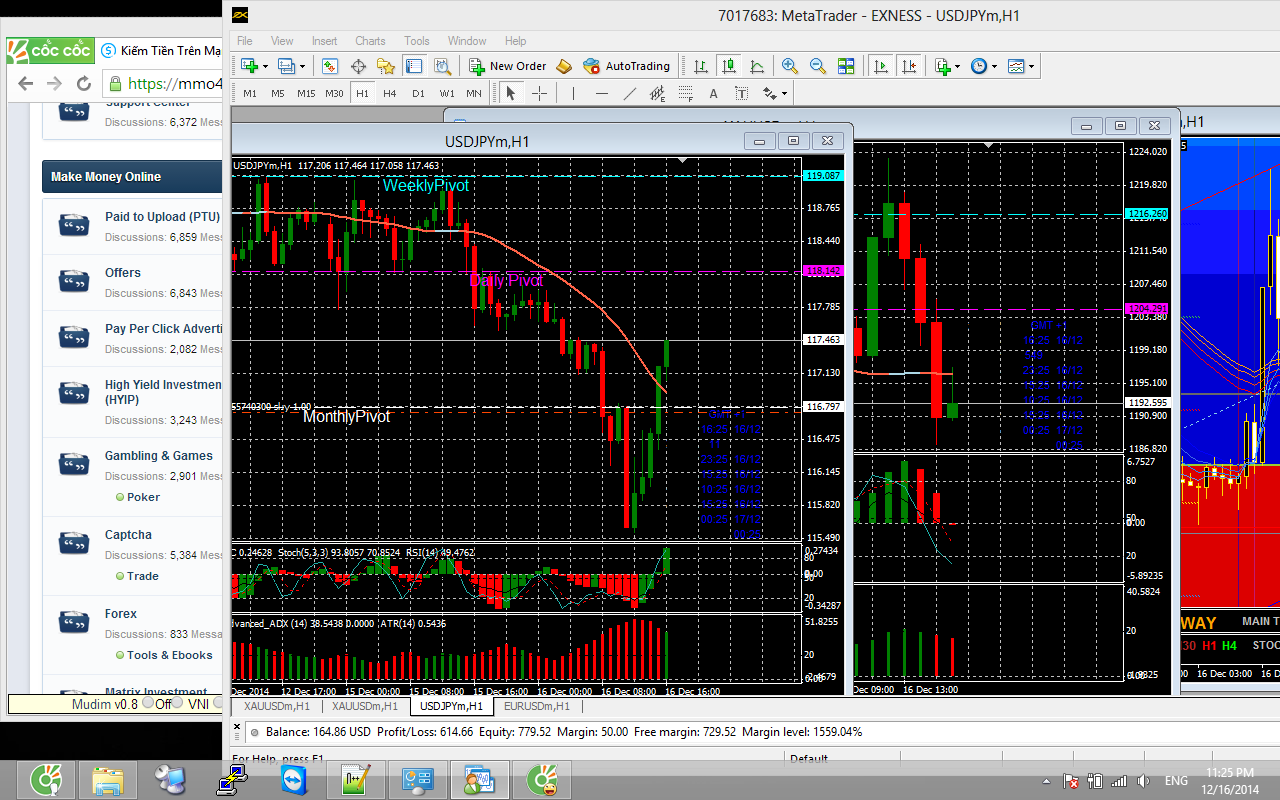Tile chart windows icon

pyautogui.click(x=846, y=66)
